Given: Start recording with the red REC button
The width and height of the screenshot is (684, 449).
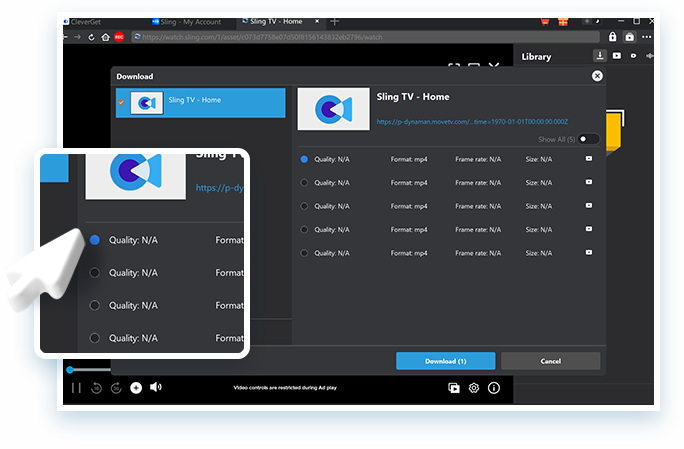Looking at the screenshot, I should 119,37.
